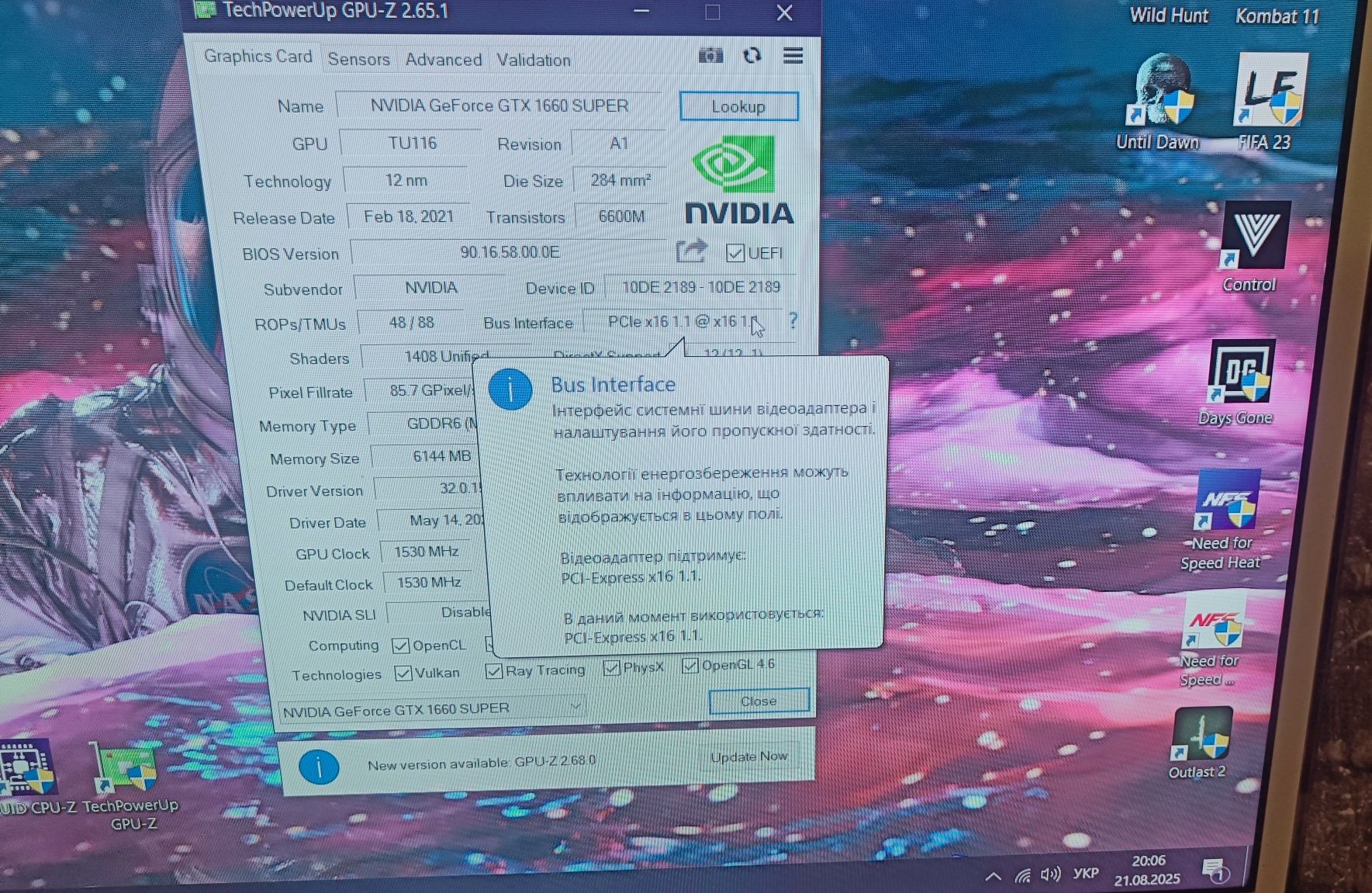This screenshot has width=1372, height=893.
Task: Expand the GPU selection dropdown
Action: [x=575, y=705]
